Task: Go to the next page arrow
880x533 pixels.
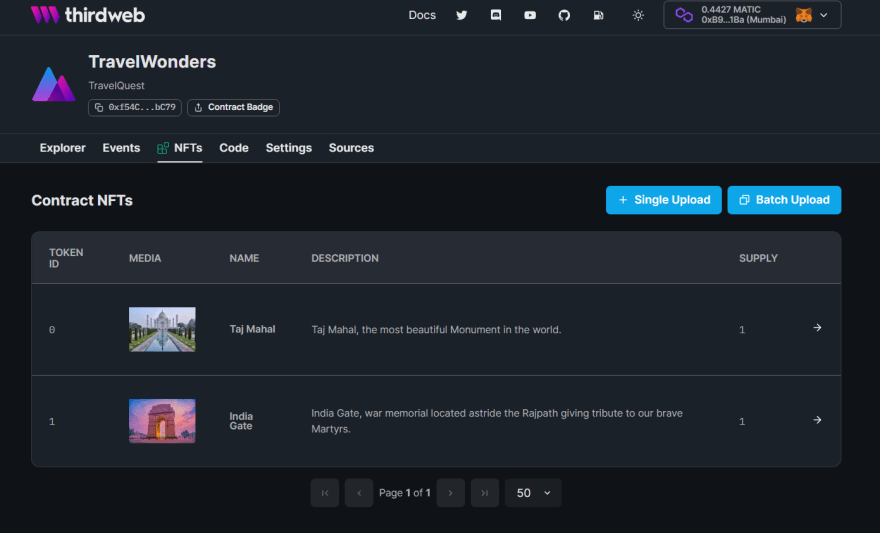Action: click(450, 493)
